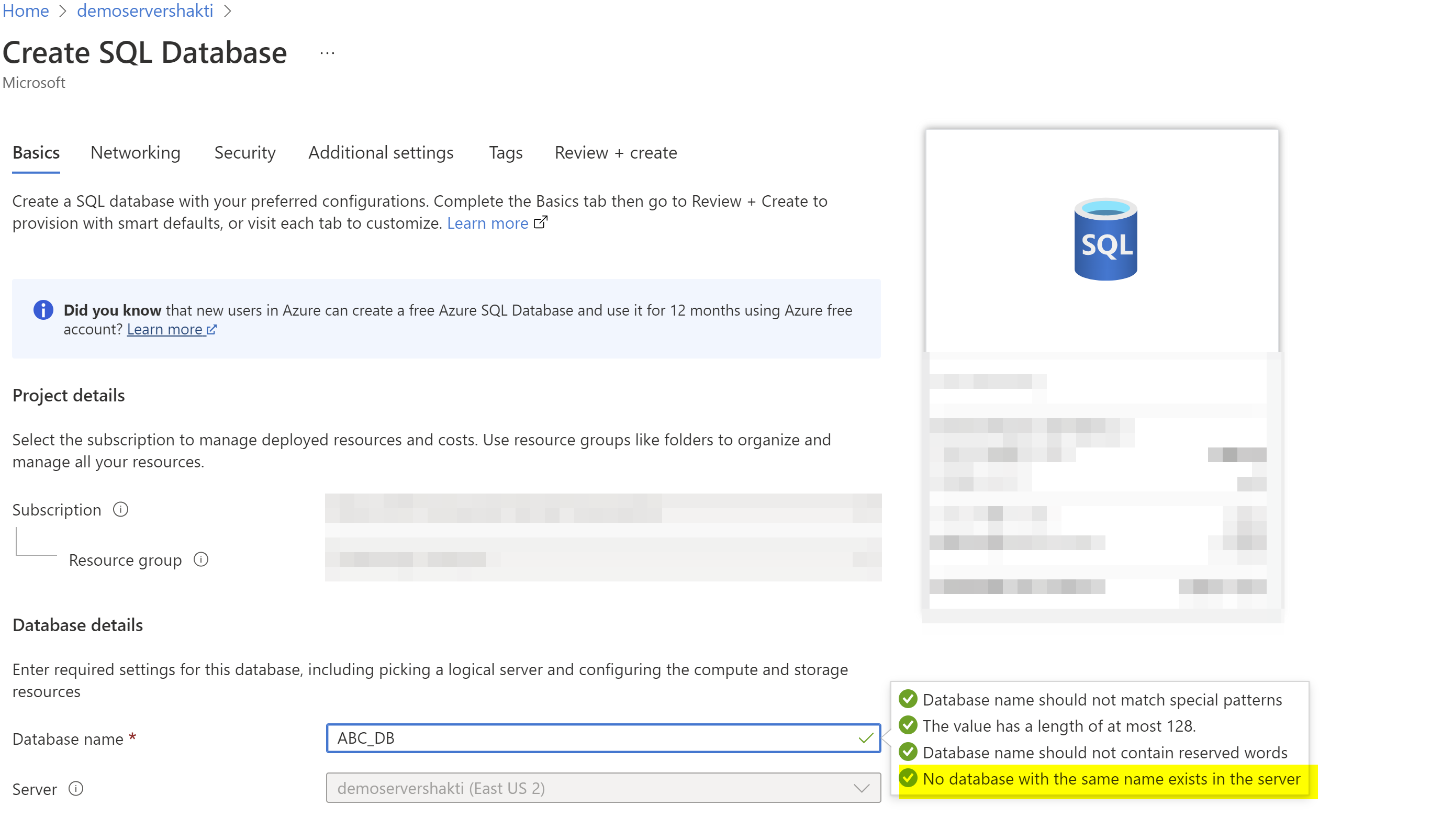Open the Tags tab
1442x840 pixels.
pos(506,153)
